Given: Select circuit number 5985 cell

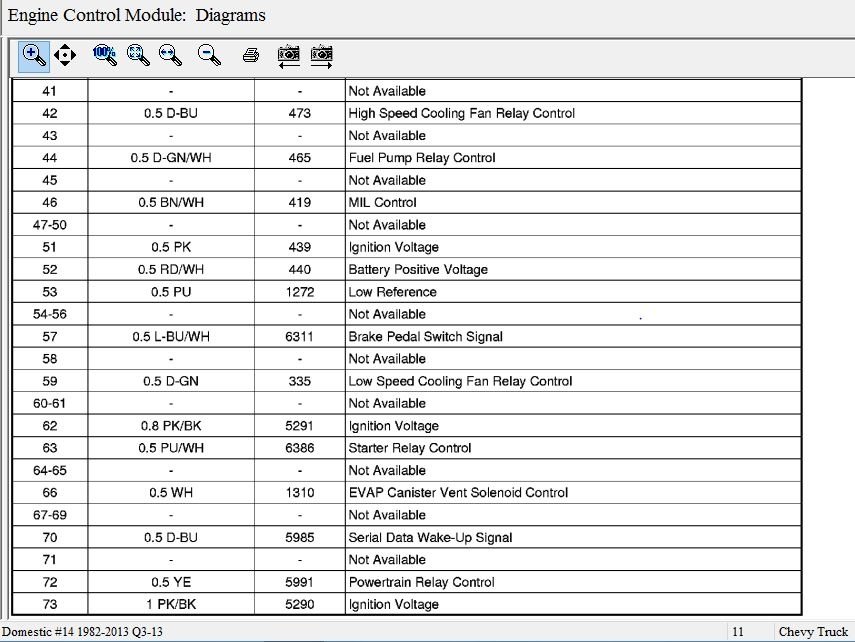Looking at the screenshot, I should [x=299, y=537].
